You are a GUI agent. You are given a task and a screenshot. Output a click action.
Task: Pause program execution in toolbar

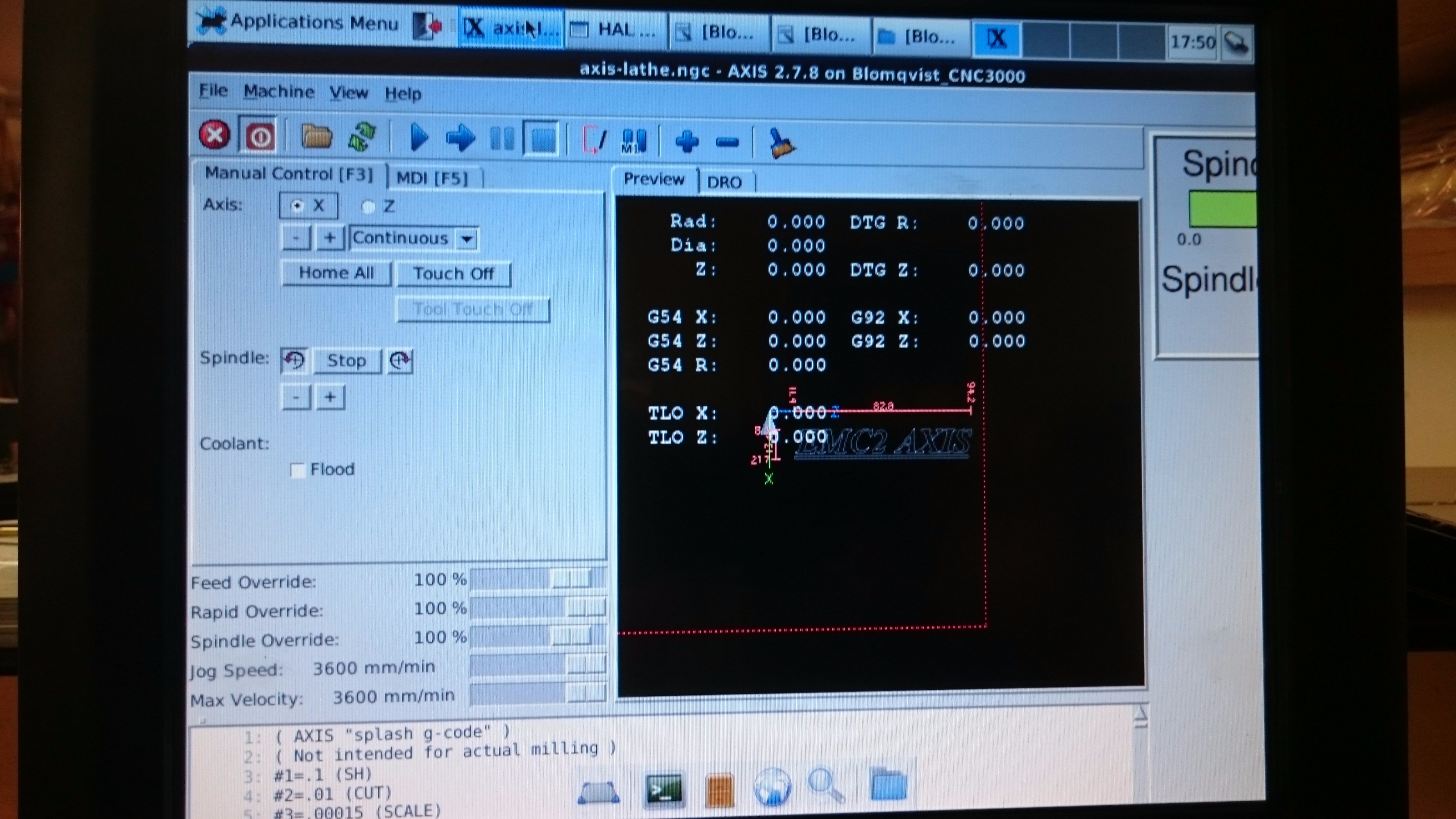tap(502, 138)
